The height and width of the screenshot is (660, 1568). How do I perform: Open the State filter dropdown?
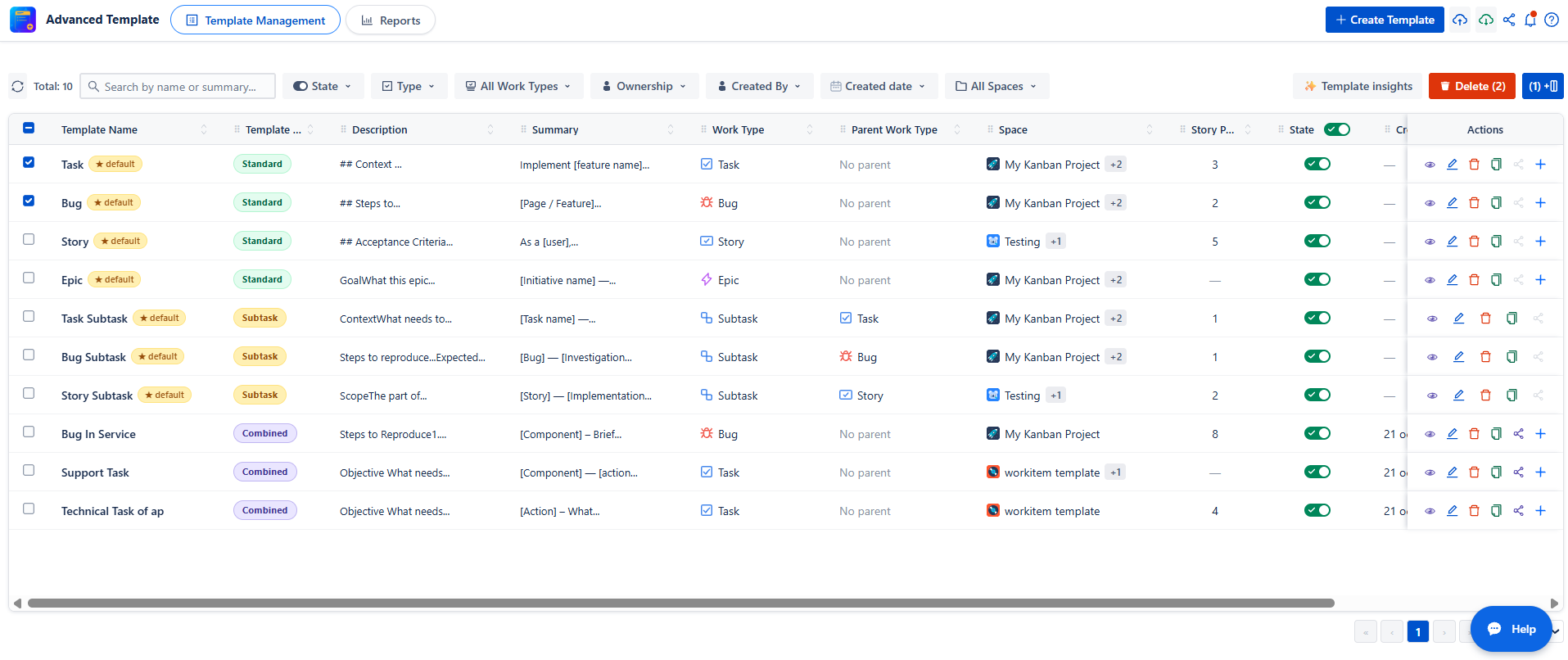(x=323, y=86)
